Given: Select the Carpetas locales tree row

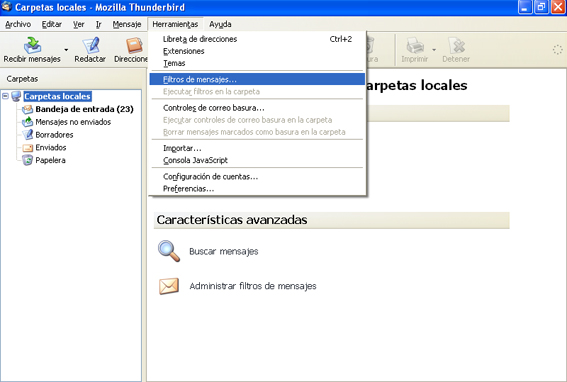Looking at the screenshot, I should [x=57, y=96].
